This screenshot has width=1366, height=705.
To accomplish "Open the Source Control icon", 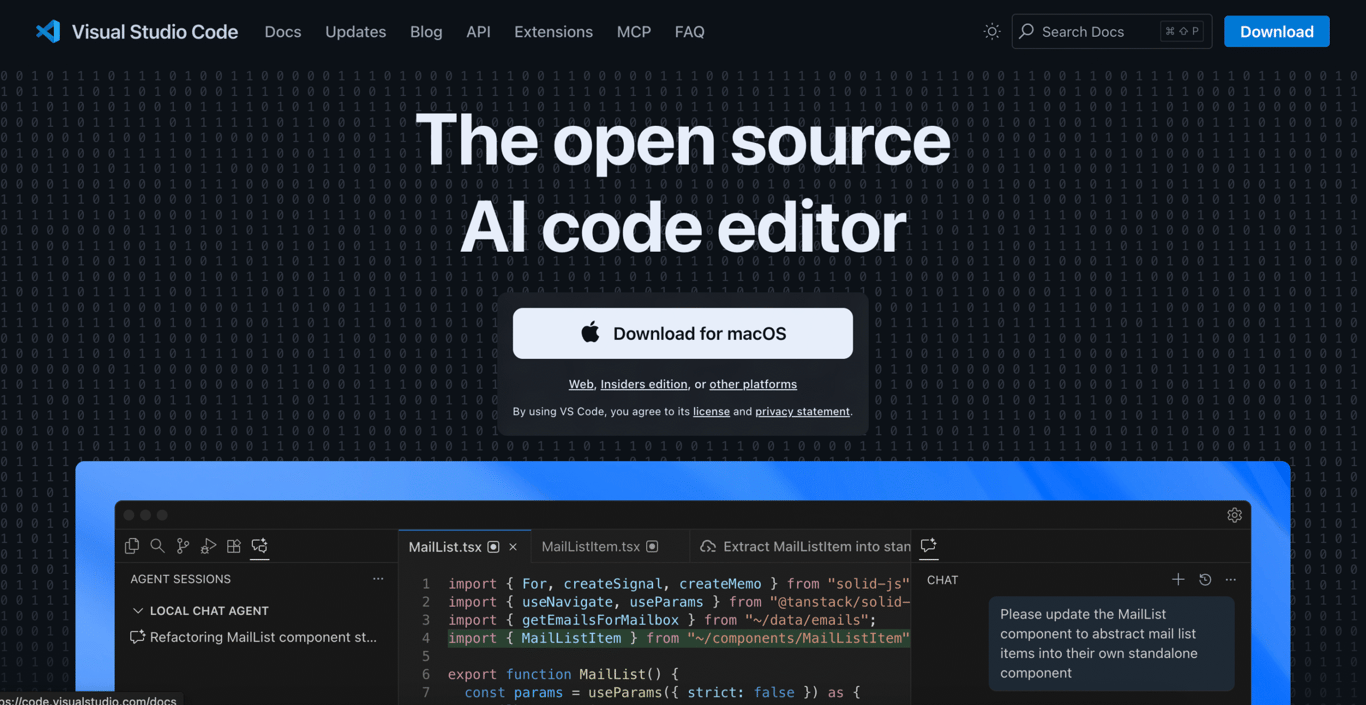I will [183, 546].
